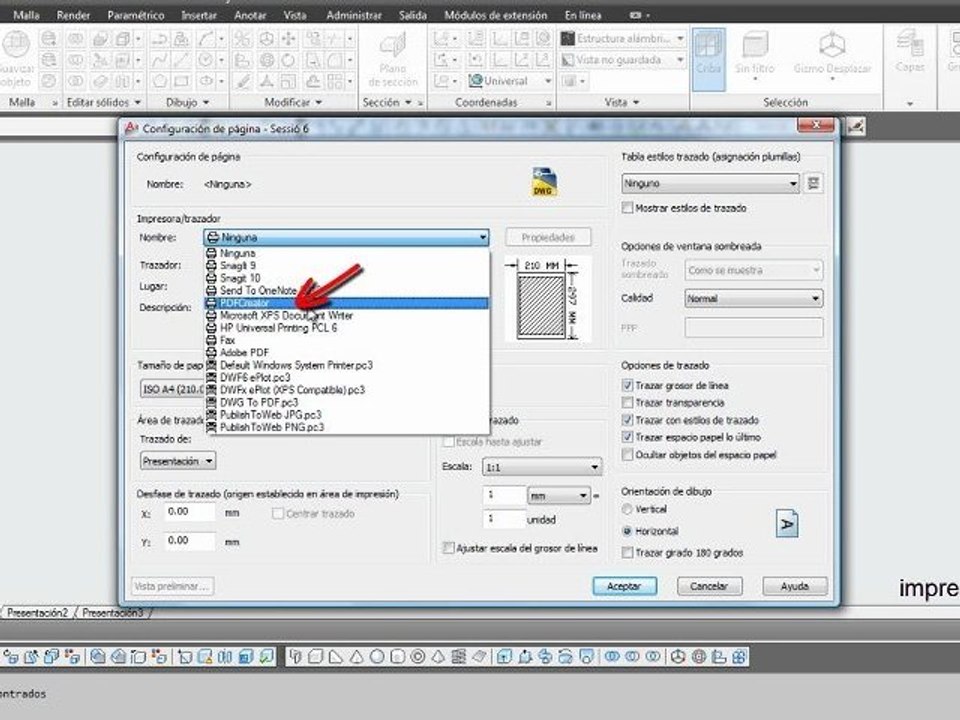Open the Render ribbon tab
Screen dimensions: 960x720
[73, 15]
